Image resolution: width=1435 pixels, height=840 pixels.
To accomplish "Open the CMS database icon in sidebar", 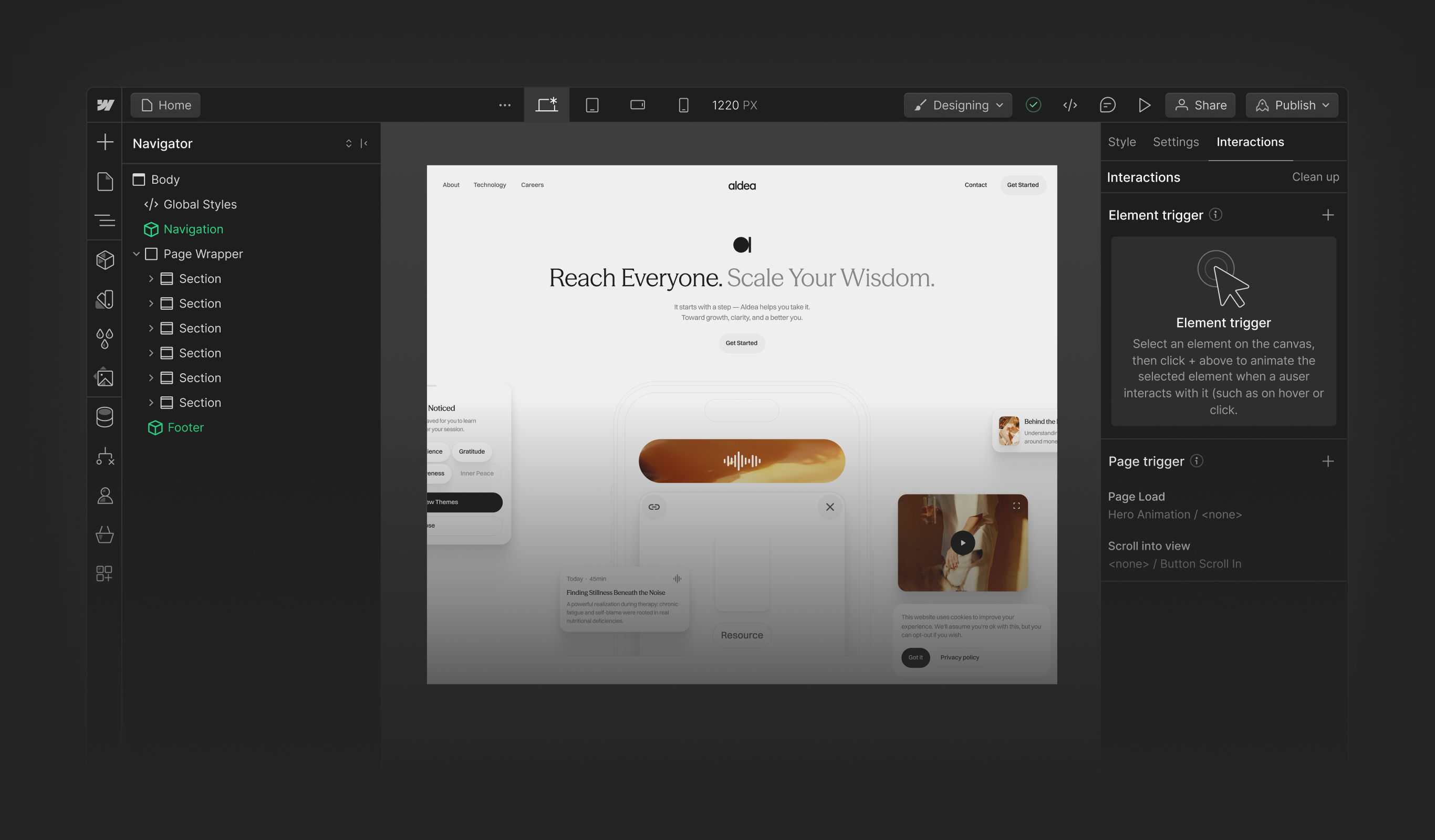I will pos(105,417).
